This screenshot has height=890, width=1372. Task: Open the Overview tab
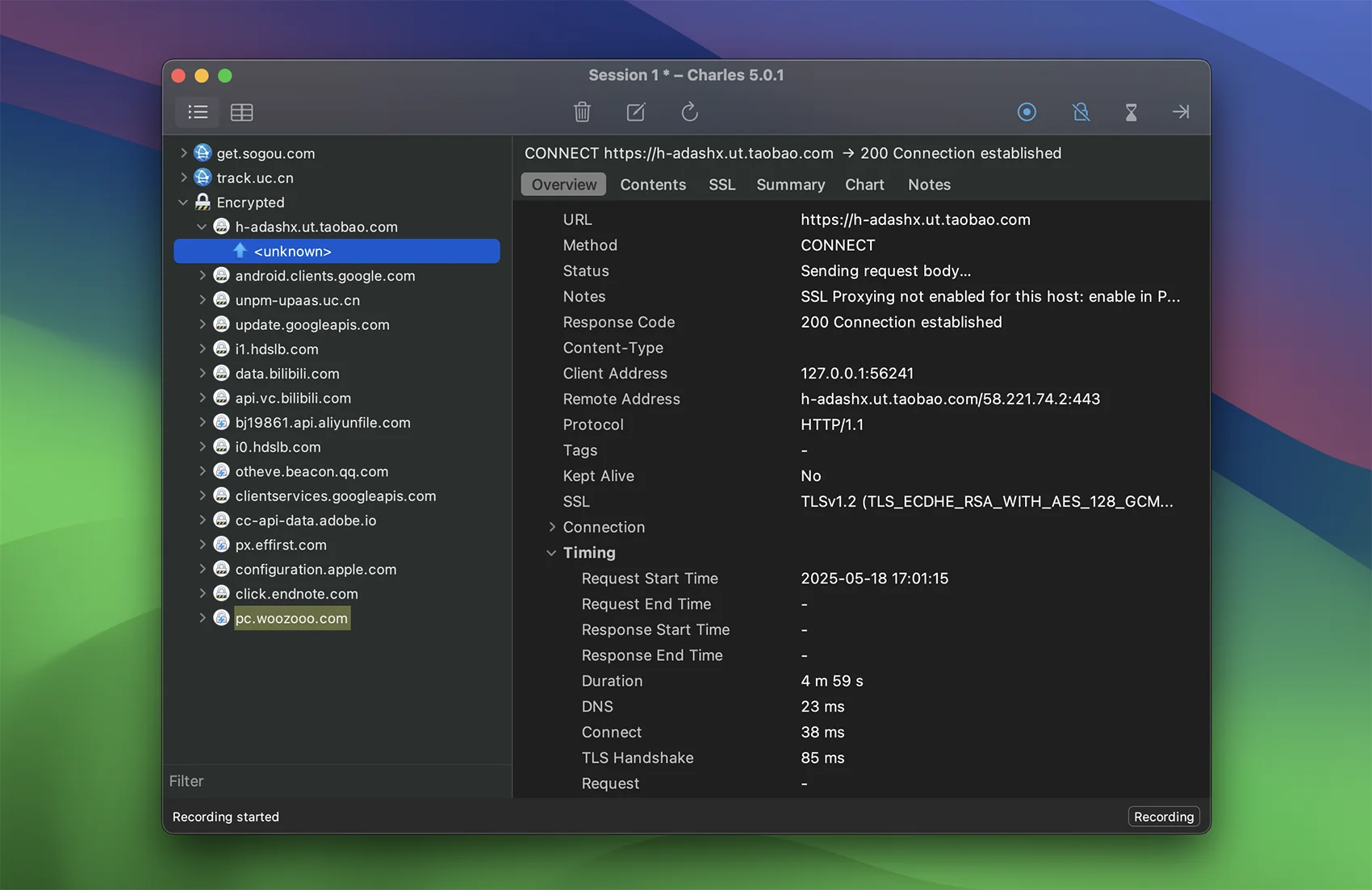point(564,184)
